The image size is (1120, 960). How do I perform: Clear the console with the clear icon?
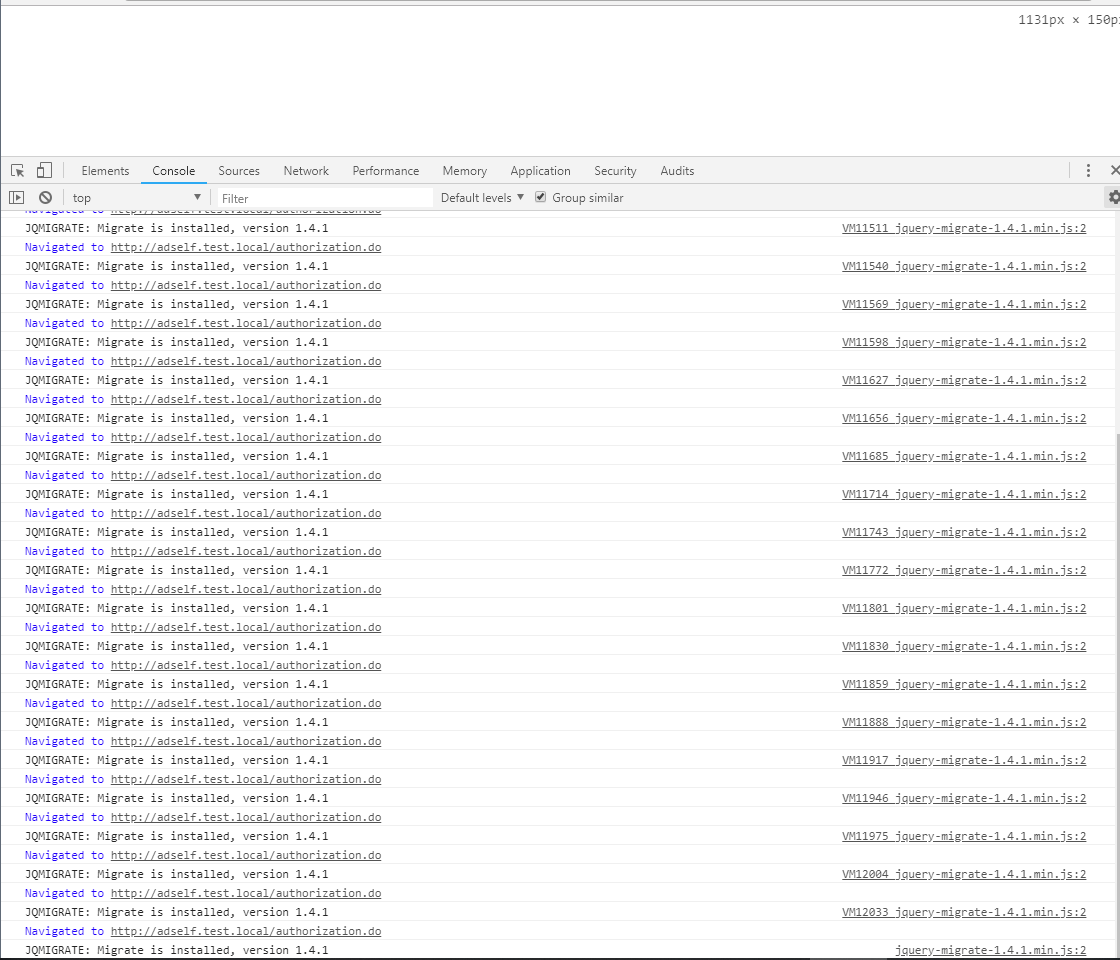(x=45, y=198)
